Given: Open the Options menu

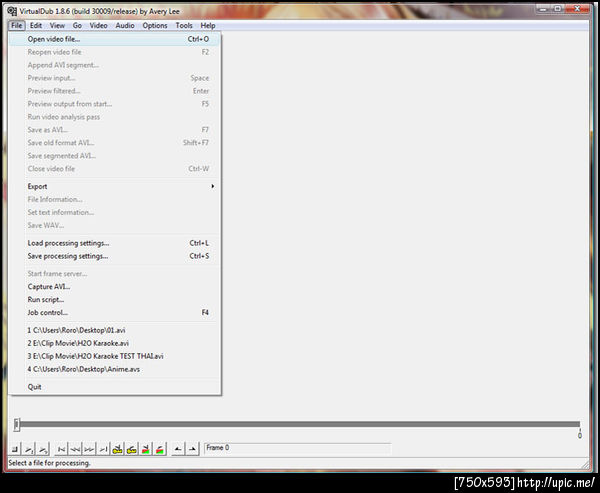Looking at the screenshot, I should pos(155,26).
